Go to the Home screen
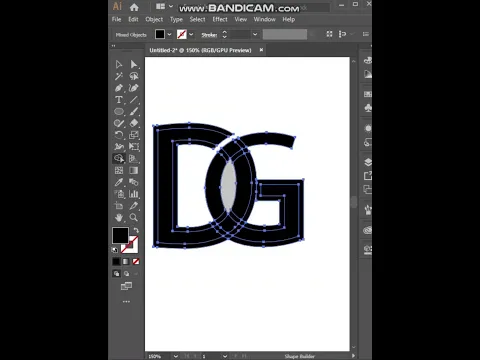Viewport: 480px width, 360px height. [x=134, y=7]
